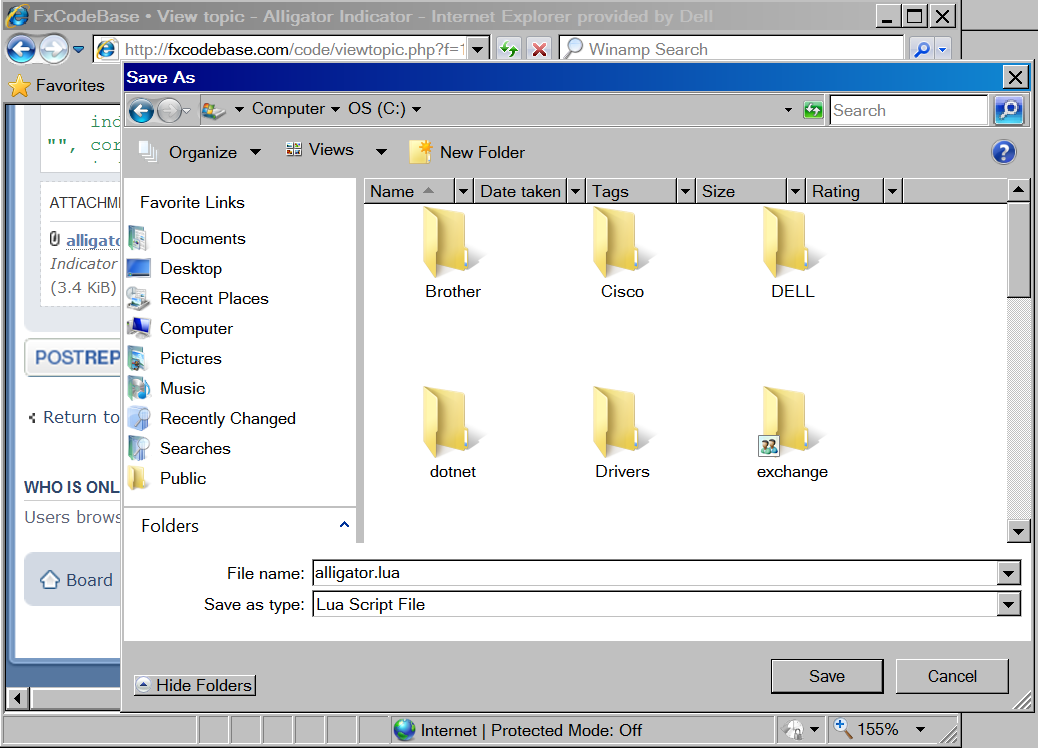This screenshot has width=1038, height=748.
Task: Click the Save As Search input field
Action: [x=908, y=110]
